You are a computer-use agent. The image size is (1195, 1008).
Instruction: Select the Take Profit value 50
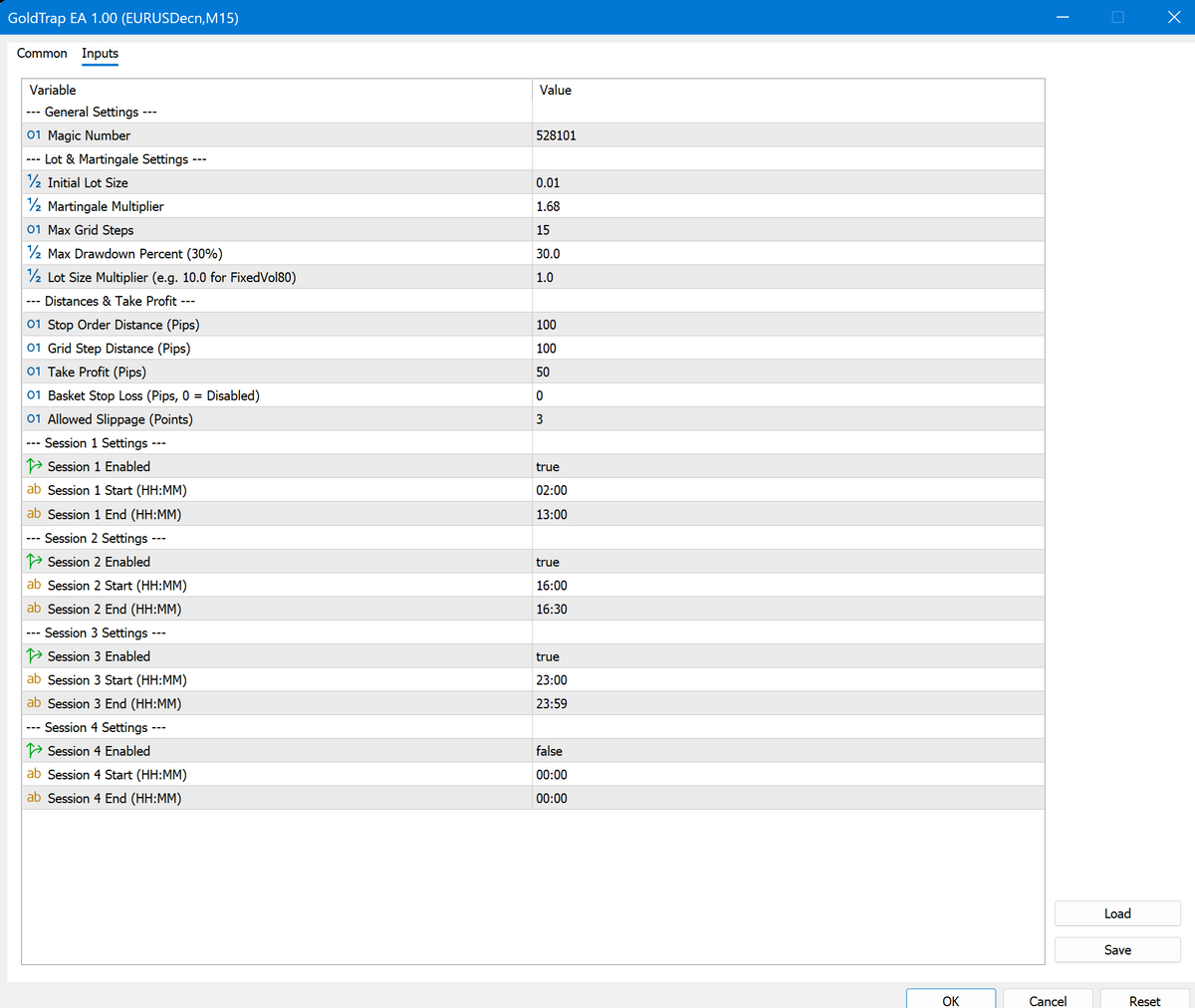tap(543, 372)
